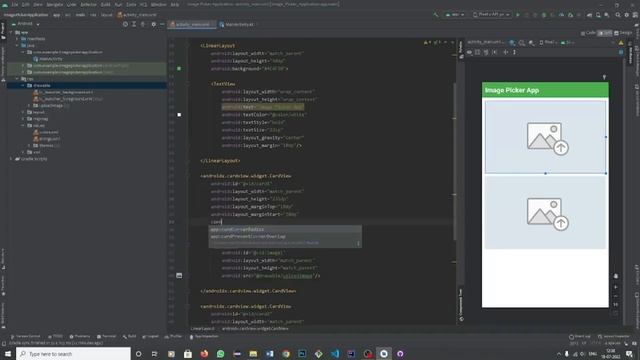Open Project panel gear options
Viewport: 640px width, 360px height.
(x=153, y=24)
